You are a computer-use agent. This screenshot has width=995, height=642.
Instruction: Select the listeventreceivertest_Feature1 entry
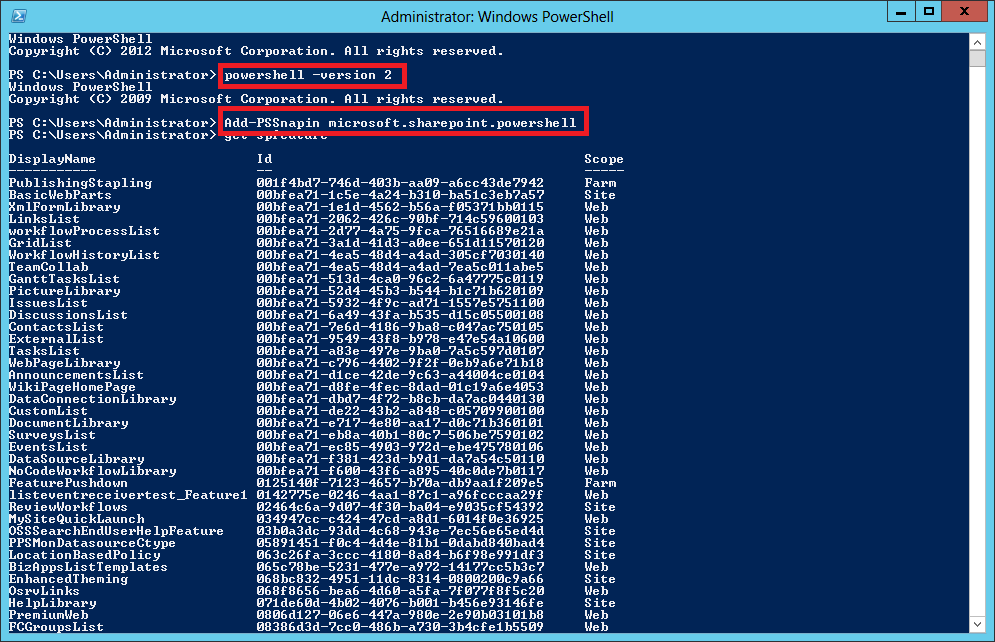128,495
